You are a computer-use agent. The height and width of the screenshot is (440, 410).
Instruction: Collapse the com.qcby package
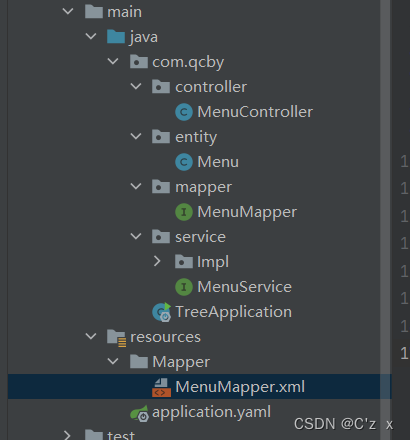(x=113, y=61)
